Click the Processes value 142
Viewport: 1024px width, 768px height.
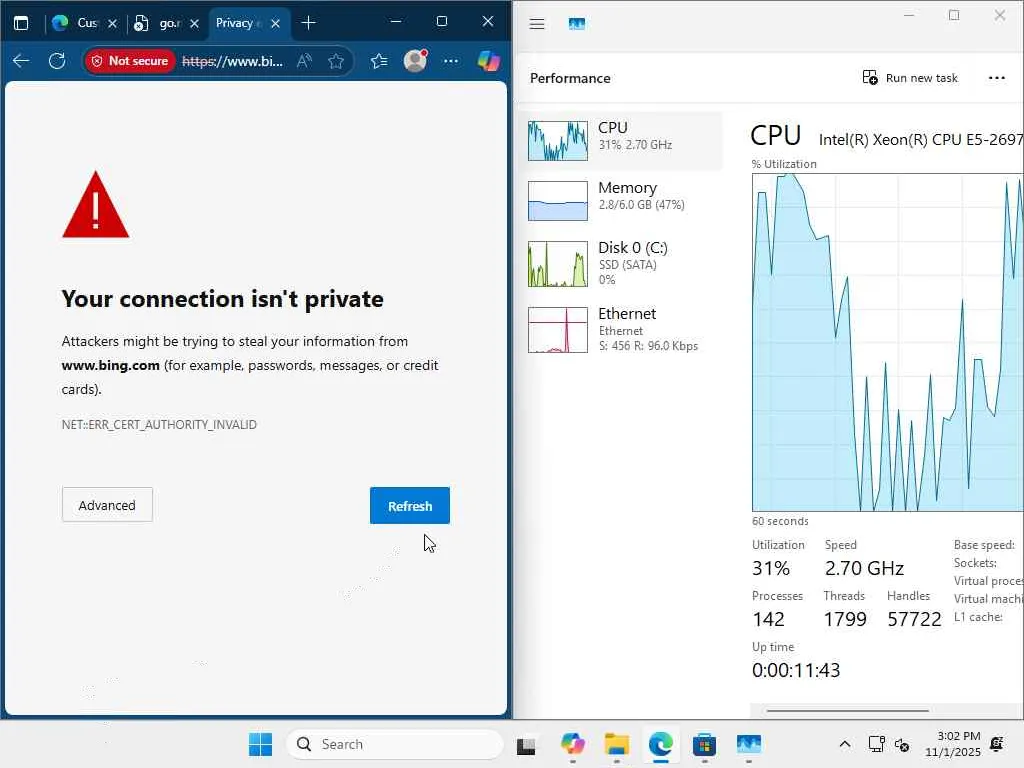tap(768, 619)
